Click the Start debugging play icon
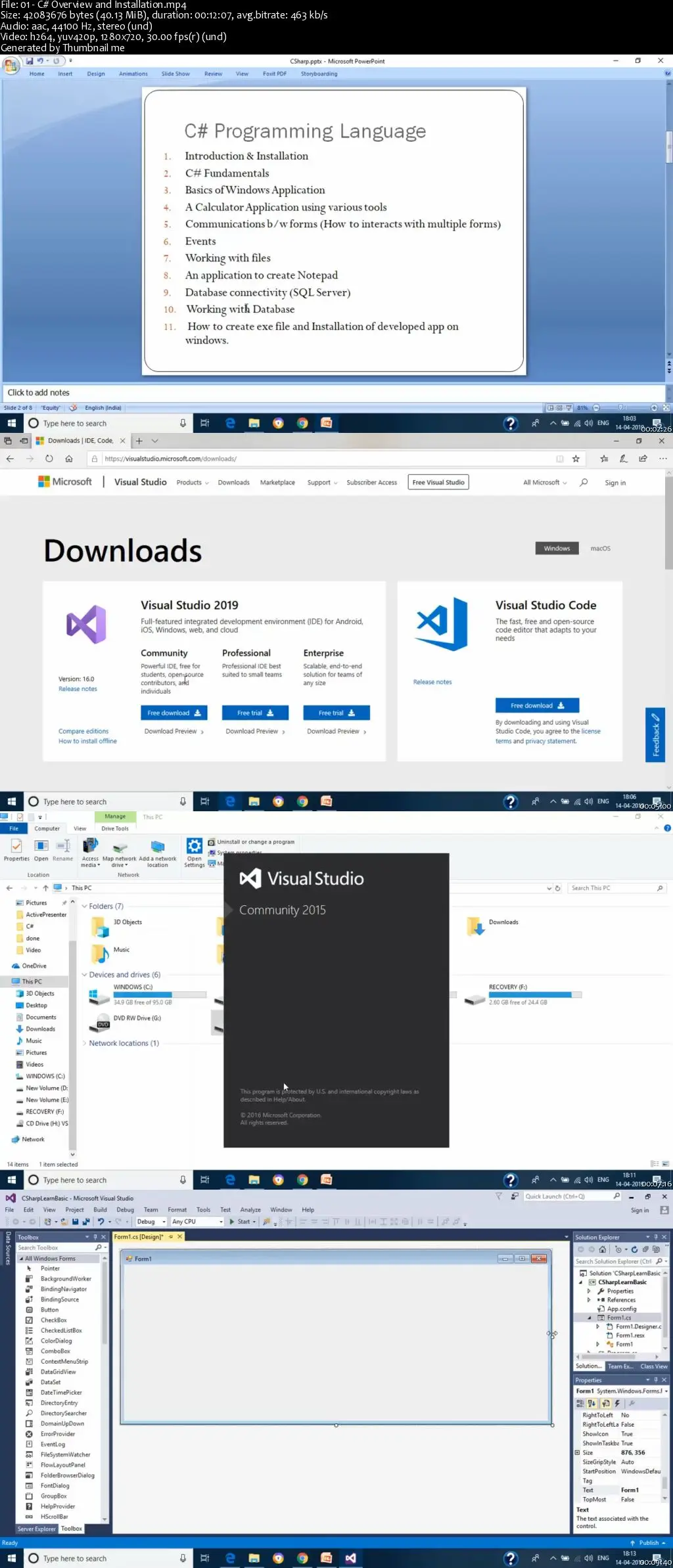 (232, 1222)
